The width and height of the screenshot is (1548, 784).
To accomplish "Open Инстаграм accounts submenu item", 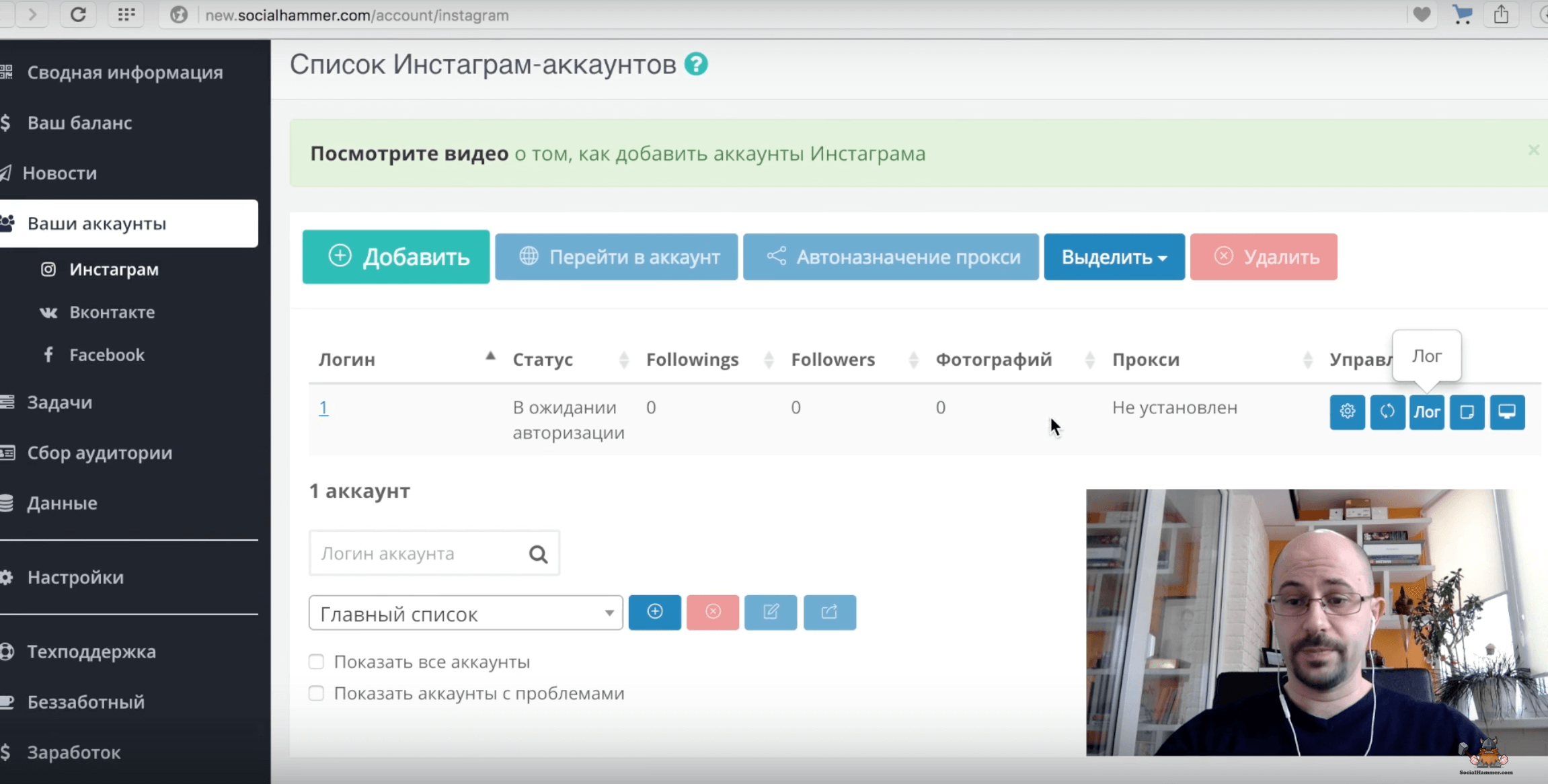I will pos(114,269).
